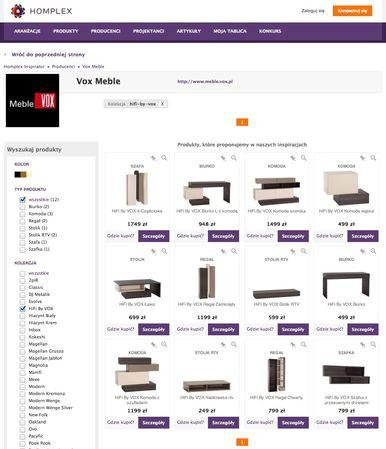Click magnifier icon on the Szafa product card
The image size is (386, 449).
pyautogui.click(x=164, y=158)
